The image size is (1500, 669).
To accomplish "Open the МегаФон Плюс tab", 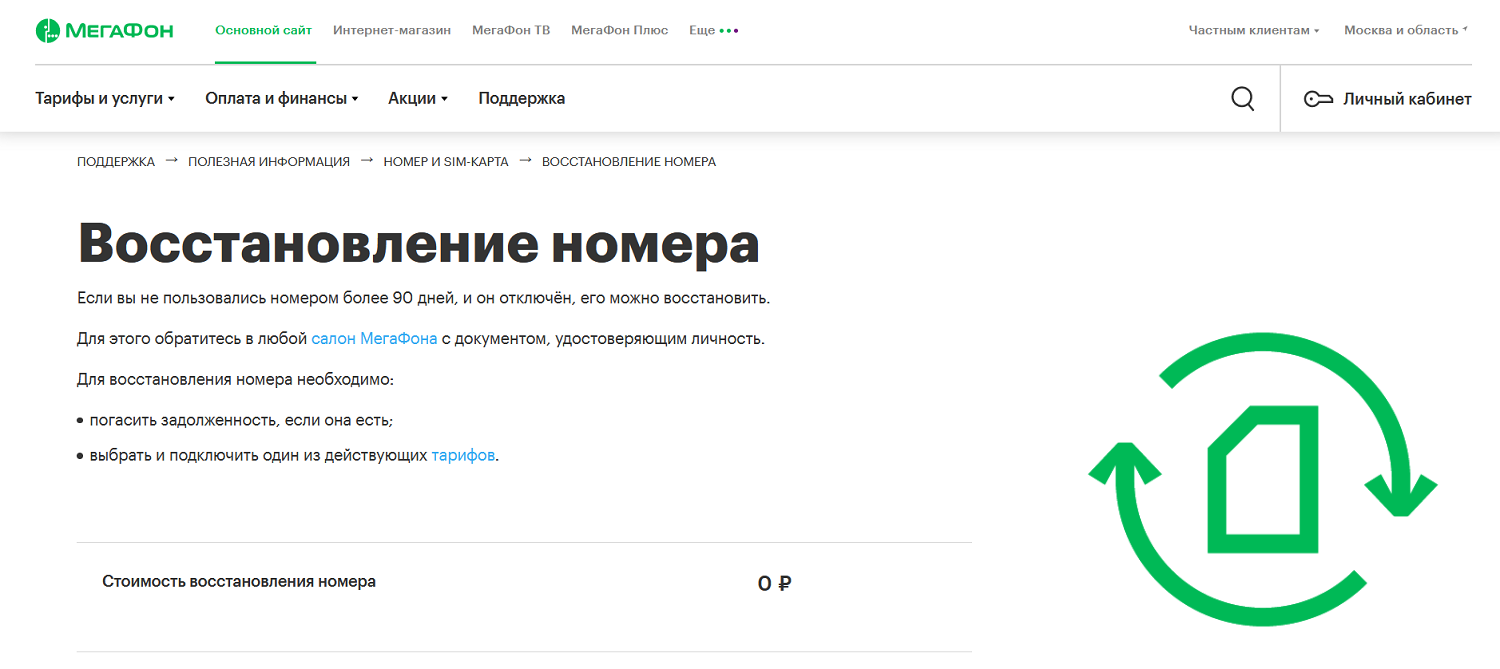I will click(620, 30).
